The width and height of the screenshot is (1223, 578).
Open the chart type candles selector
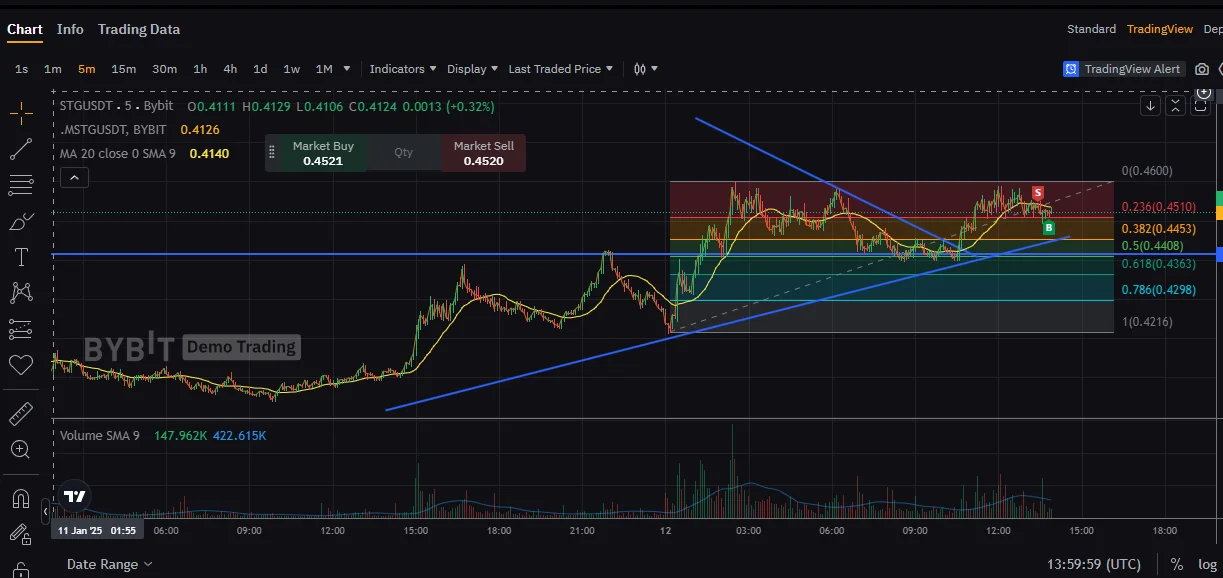[645, 69]
